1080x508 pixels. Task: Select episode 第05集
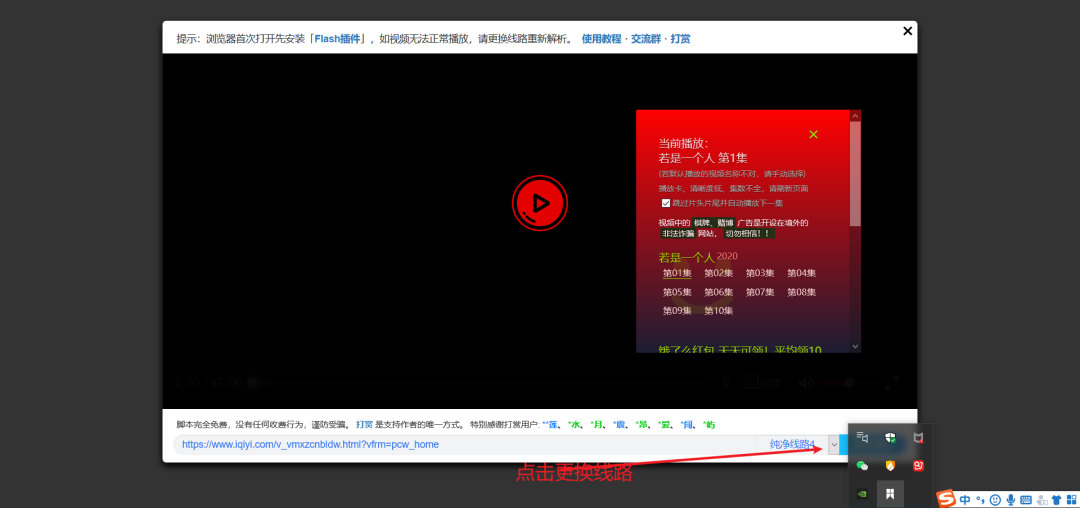(x=677, y=292)
